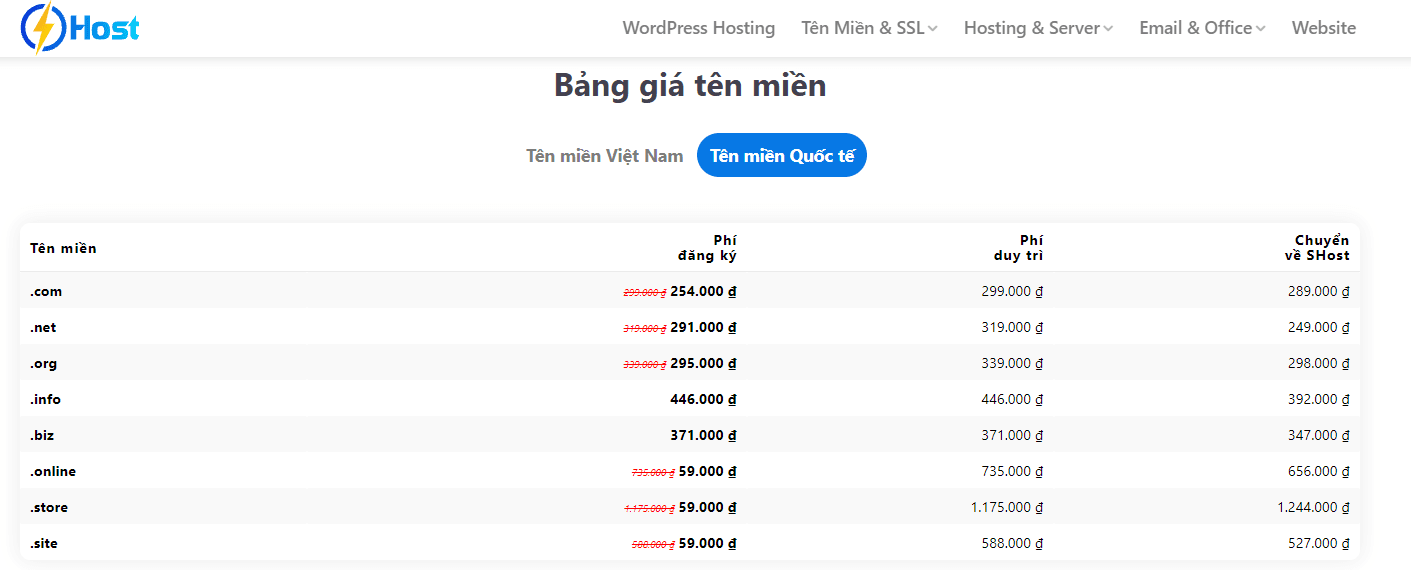
Task: Click .biz registration price 371.000 đ
Action: point(703,436)
